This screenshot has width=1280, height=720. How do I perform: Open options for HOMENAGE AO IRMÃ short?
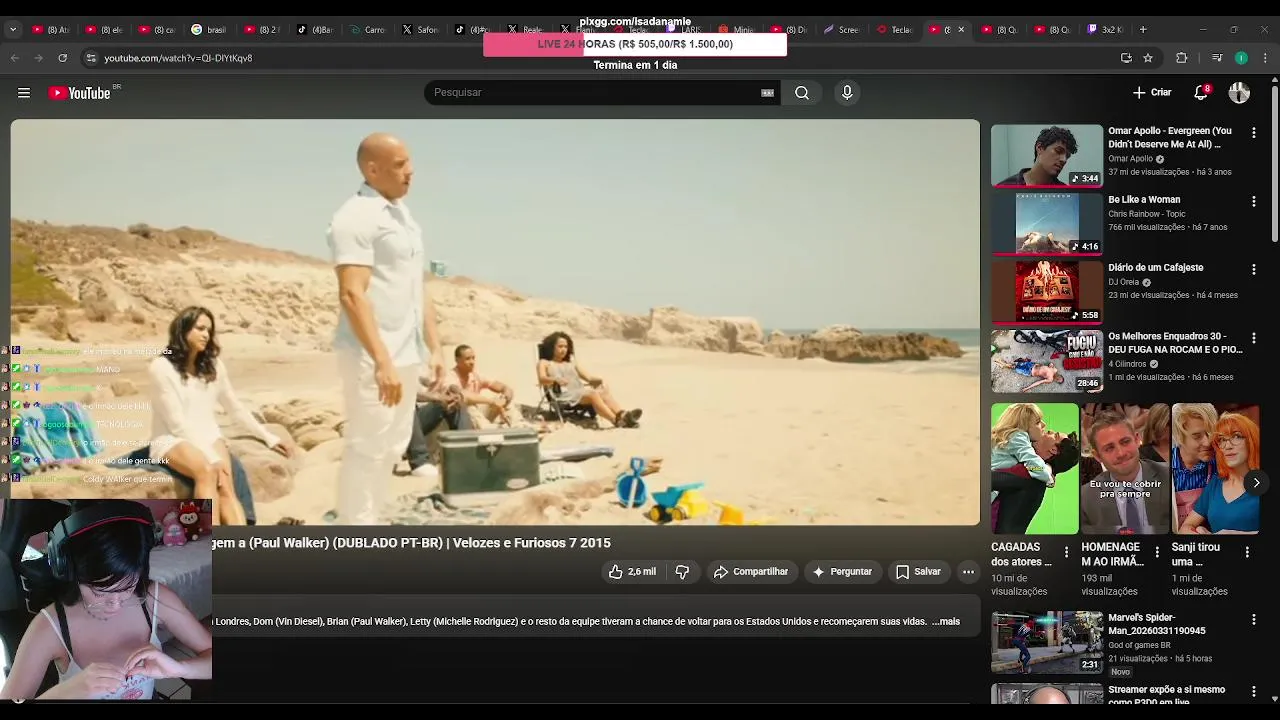[1157, 552]
